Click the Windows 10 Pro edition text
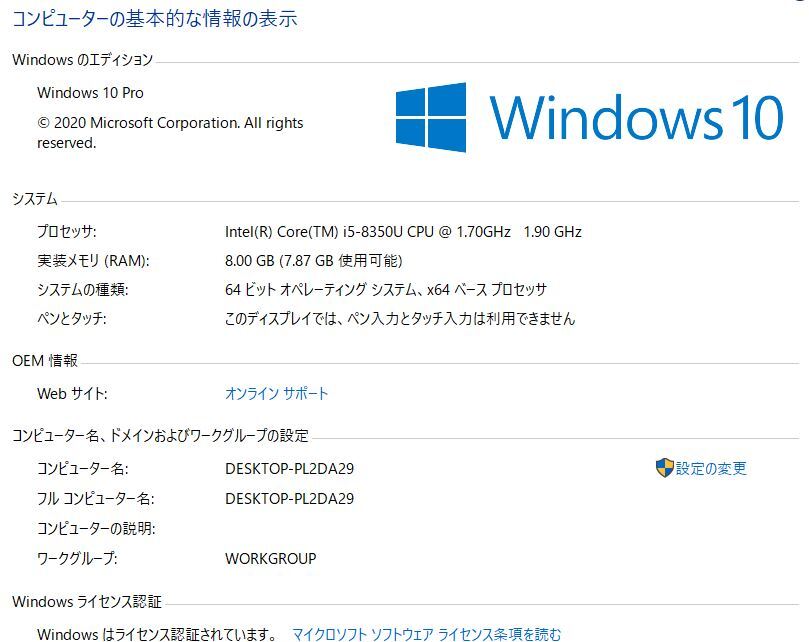This screenshot has height=642, width=809. 90,93
